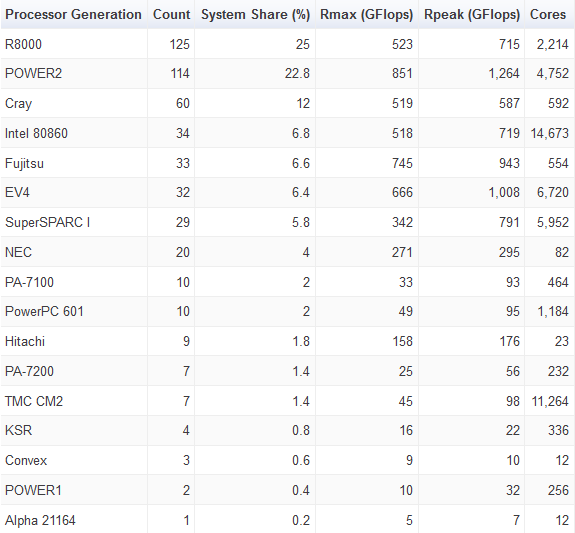The width and height of the screenshot is (575, 533).
Task: Click system share 0.6 for Convex
Action: coord(301,460)
